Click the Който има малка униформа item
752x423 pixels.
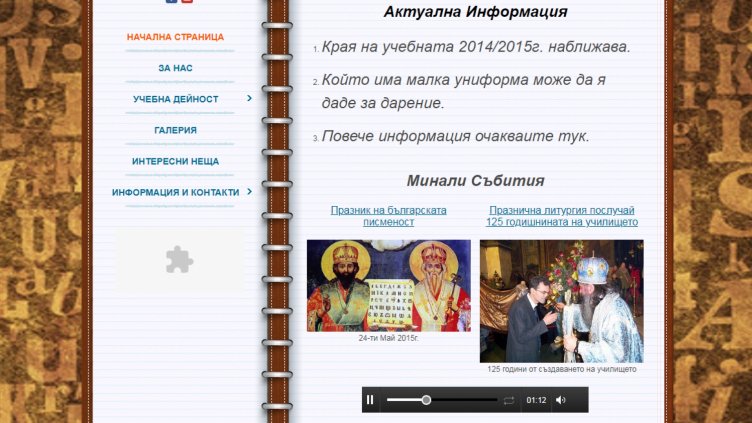click(x=463, y=91)
